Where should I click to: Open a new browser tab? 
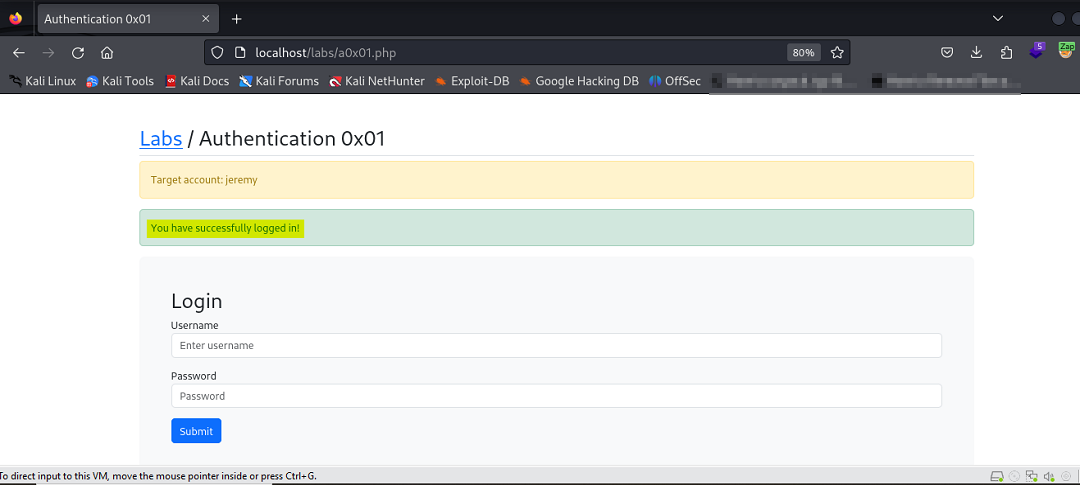coord(236,19)
